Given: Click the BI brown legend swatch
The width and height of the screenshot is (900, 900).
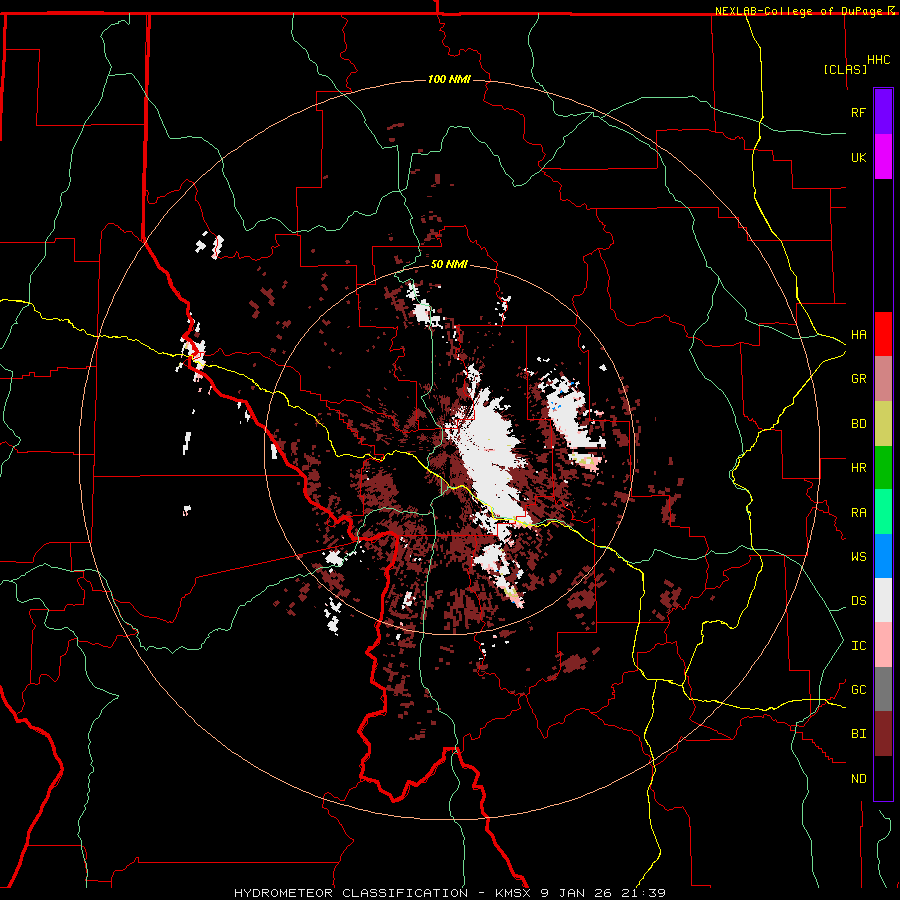Looking at the screenshot, I should (883, 734).
